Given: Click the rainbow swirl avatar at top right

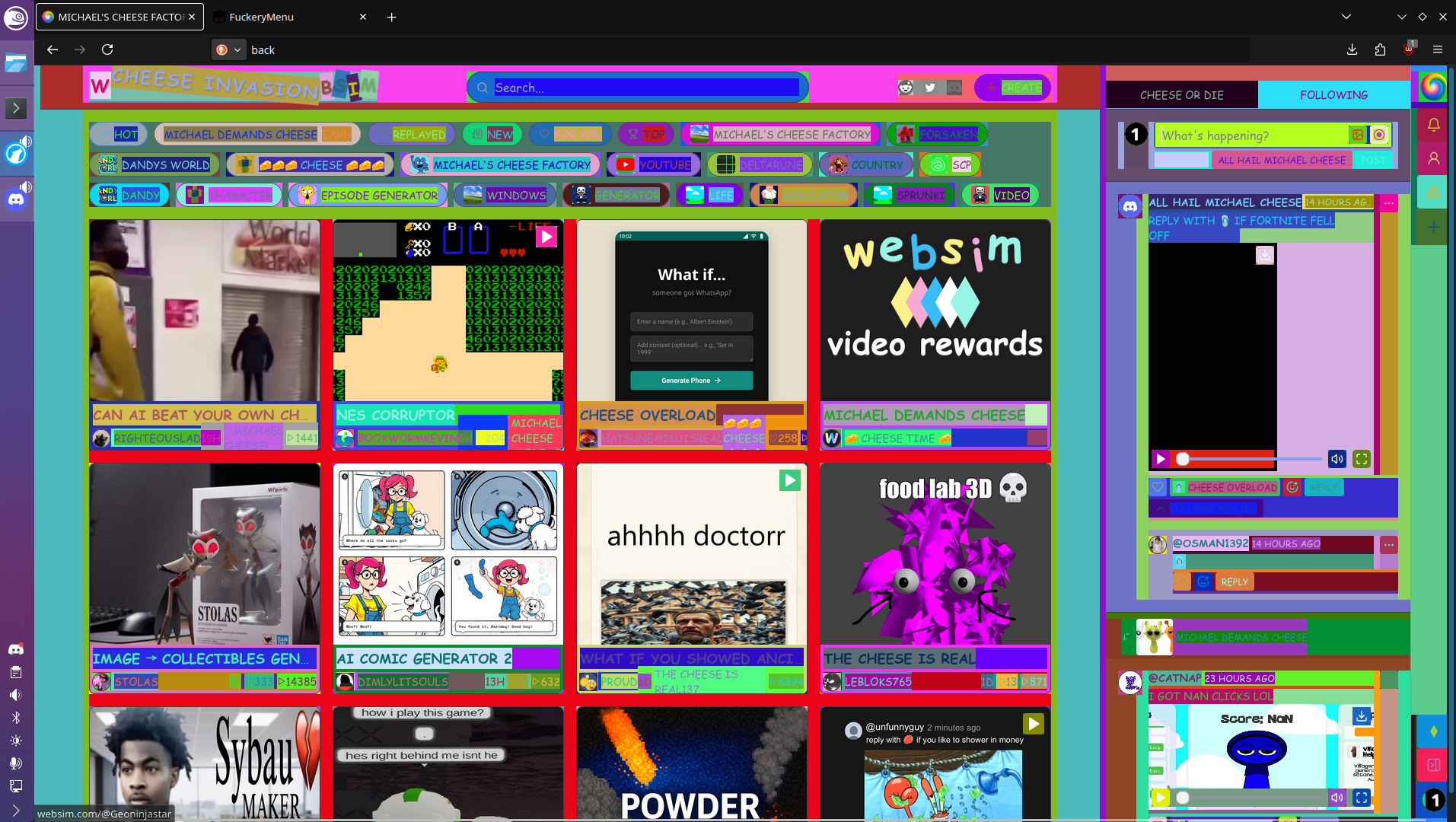Looking at the screenshot, I should point(1433,86).
